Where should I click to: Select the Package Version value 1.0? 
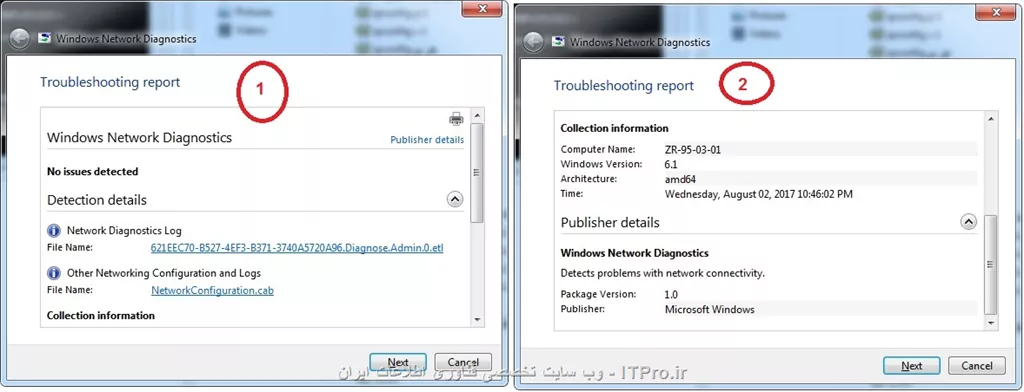[x=671, y=295]
